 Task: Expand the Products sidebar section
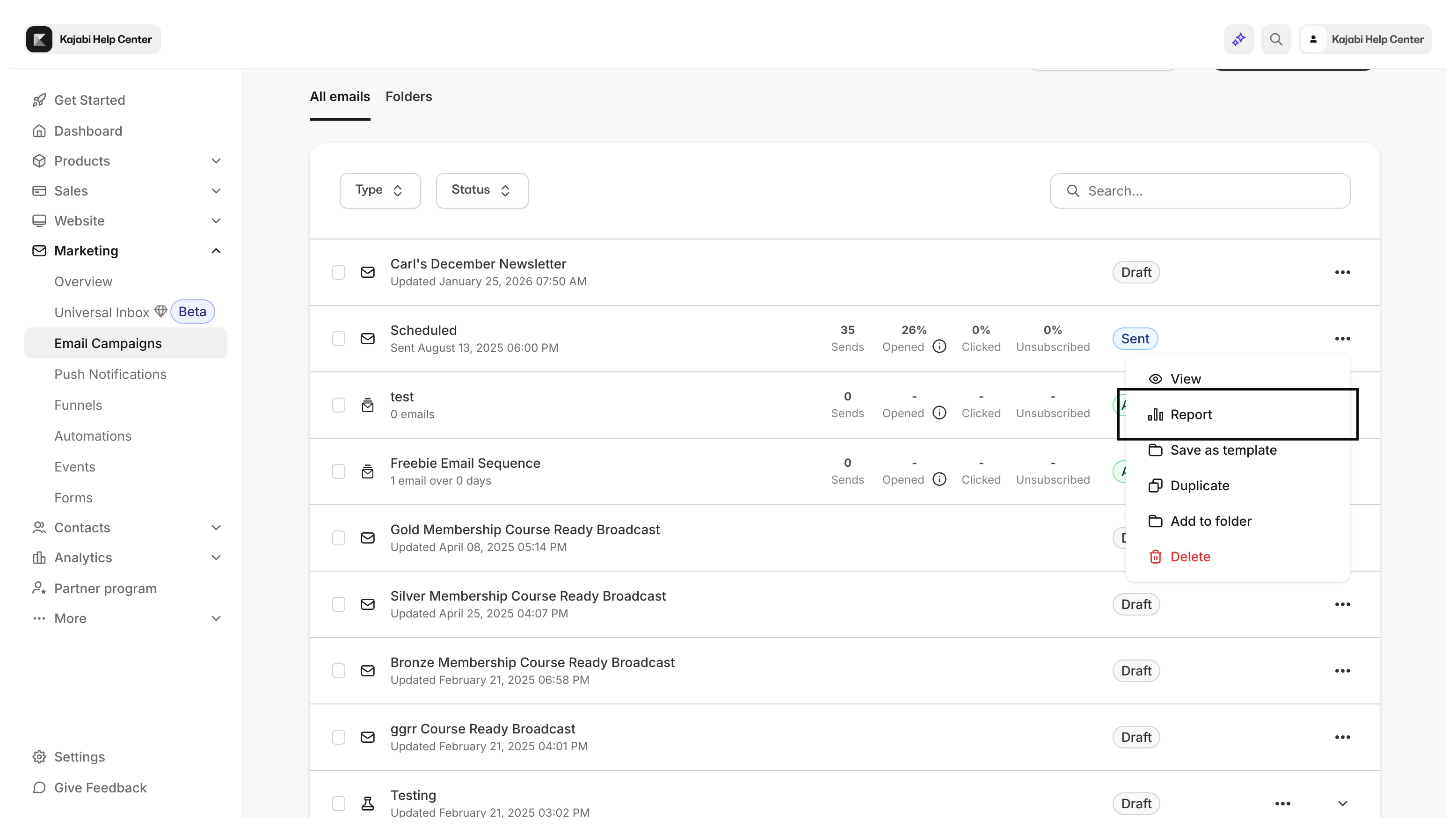pos(216,161)
